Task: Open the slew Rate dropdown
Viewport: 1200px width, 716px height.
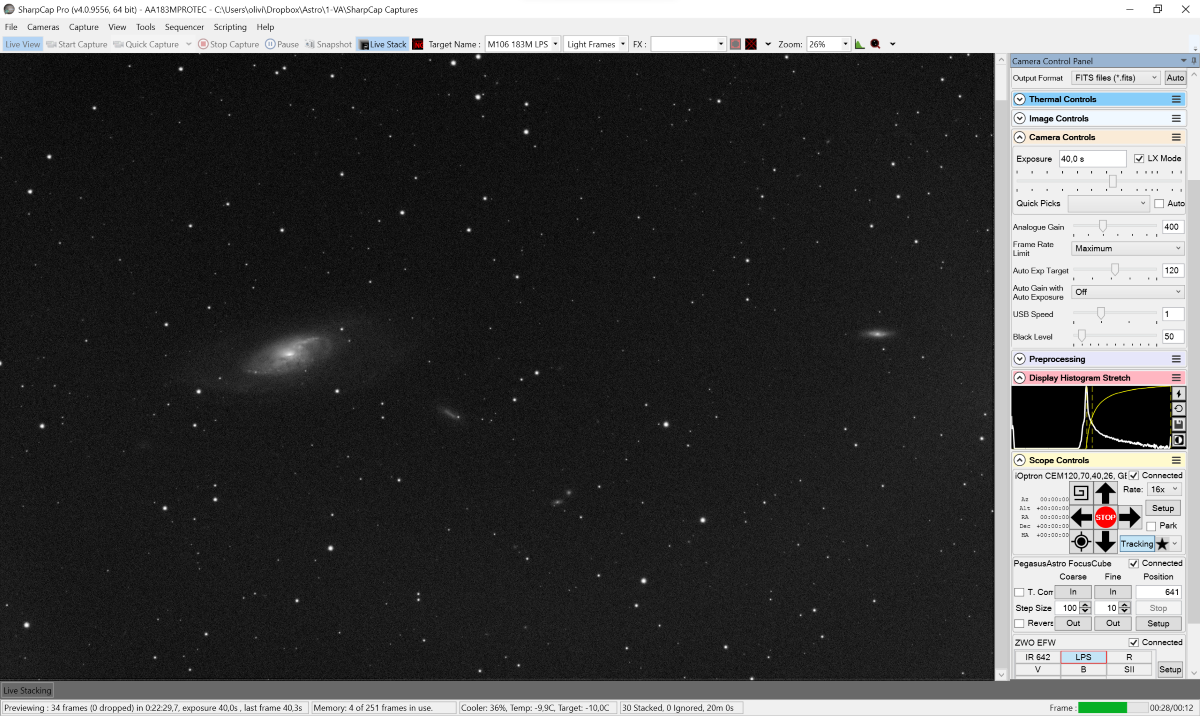Action: pyautogui.click(x=1164, y=490)
